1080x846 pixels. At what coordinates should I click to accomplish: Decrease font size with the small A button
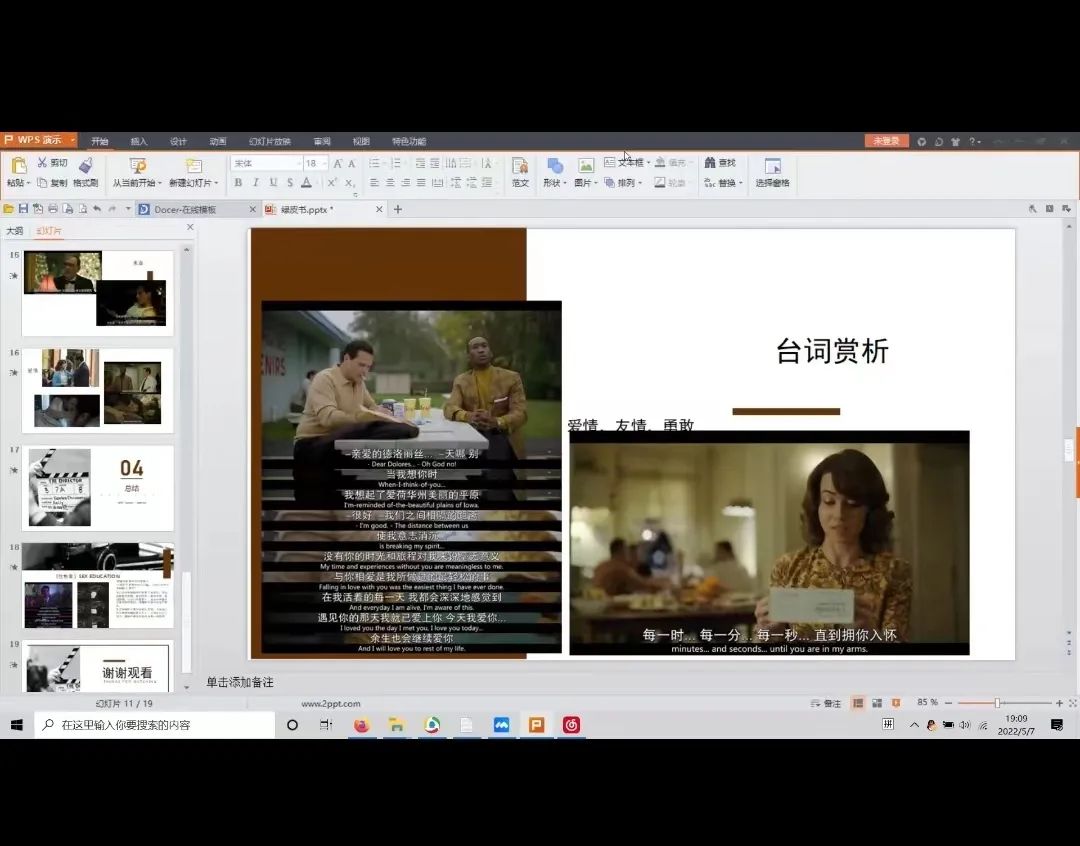tap(351, 164)
